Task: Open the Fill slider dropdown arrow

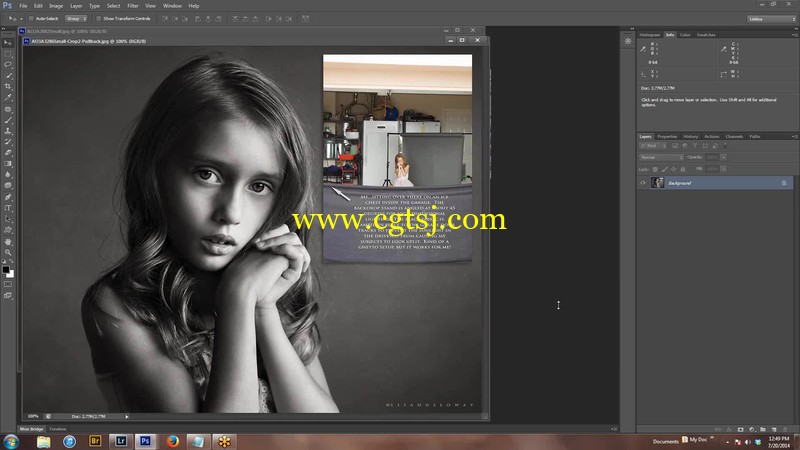Action: pyautogui.click(x=723, y=169)
